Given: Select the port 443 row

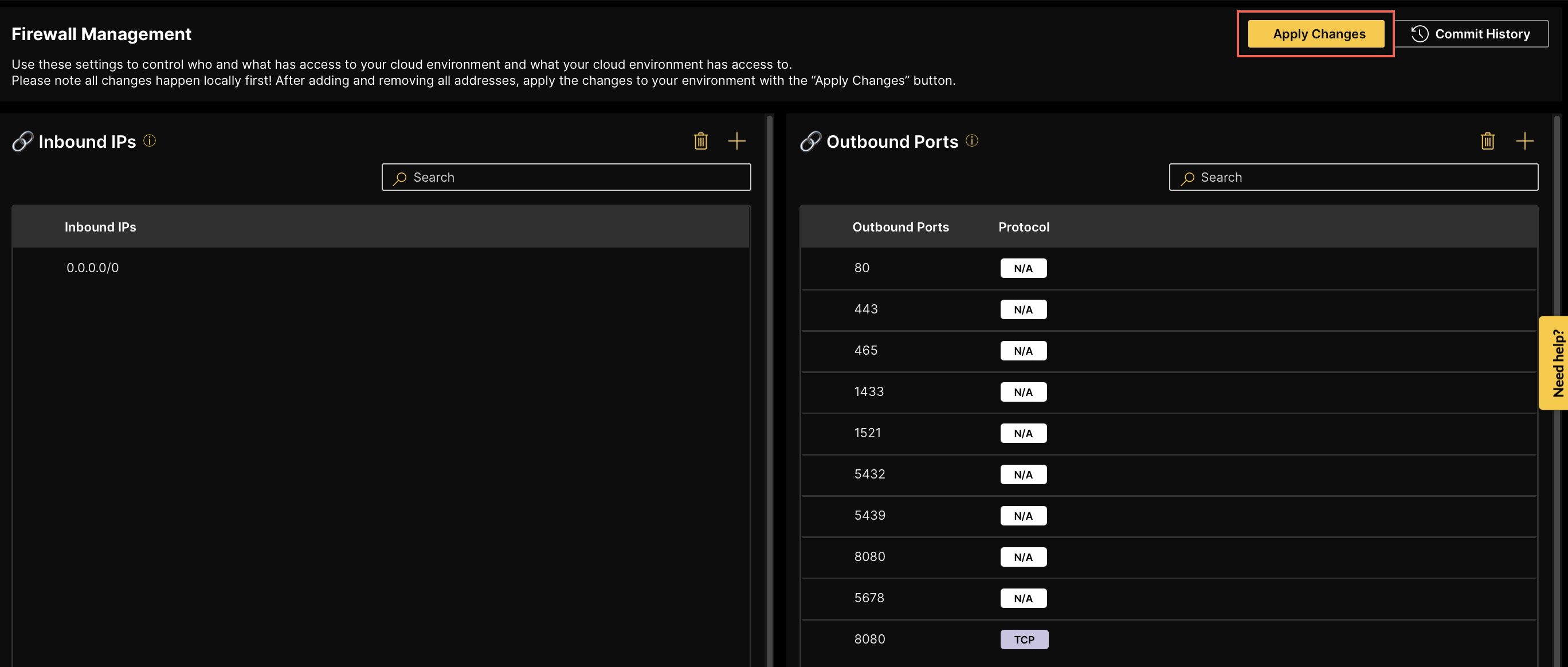Looking at the screenshot, I should 865,309.
